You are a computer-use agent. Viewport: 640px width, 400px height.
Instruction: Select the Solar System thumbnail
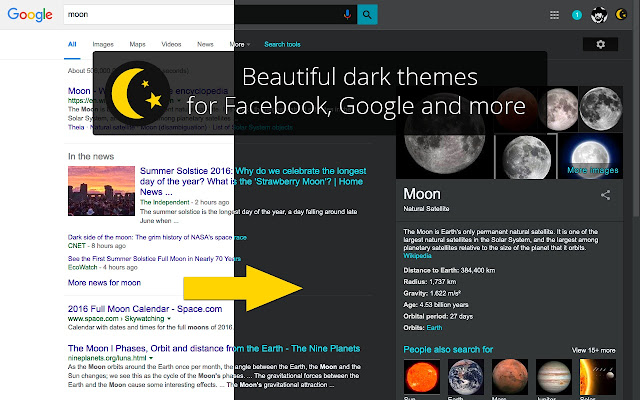pyautogui.click(x=598, y=377)
